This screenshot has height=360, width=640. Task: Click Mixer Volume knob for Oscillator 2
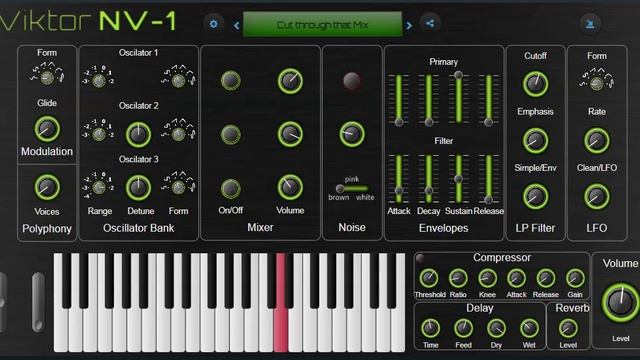pyautogui.click(x=290, y=134)
